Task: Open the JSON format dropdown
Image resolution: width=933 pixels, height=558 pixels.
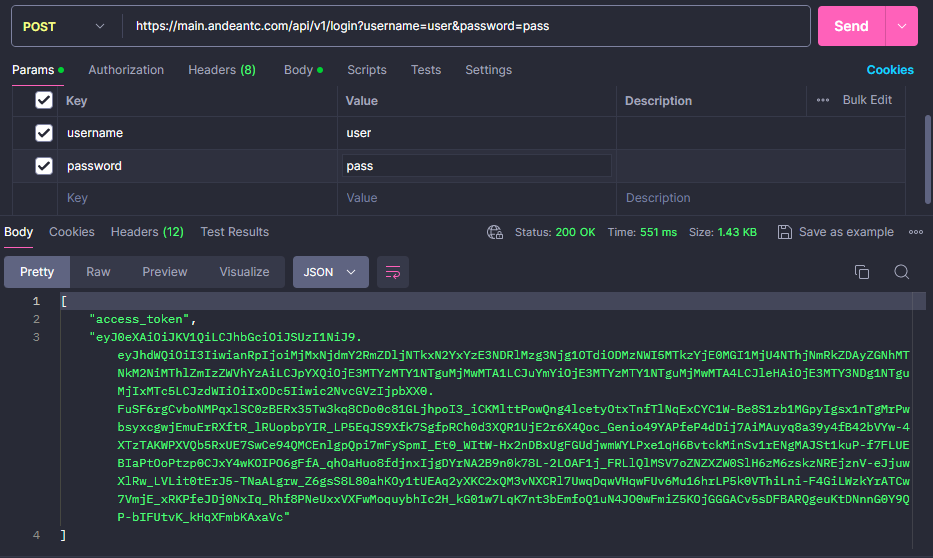Action: pos(330,272)
